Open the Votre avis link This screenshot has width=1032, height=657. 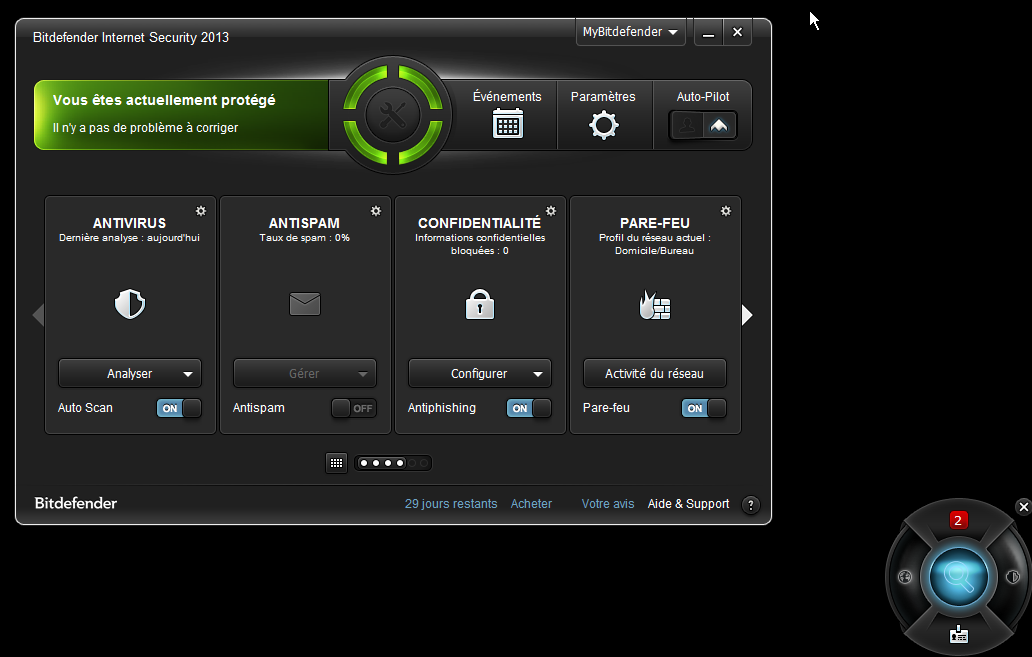coord(608,504)
